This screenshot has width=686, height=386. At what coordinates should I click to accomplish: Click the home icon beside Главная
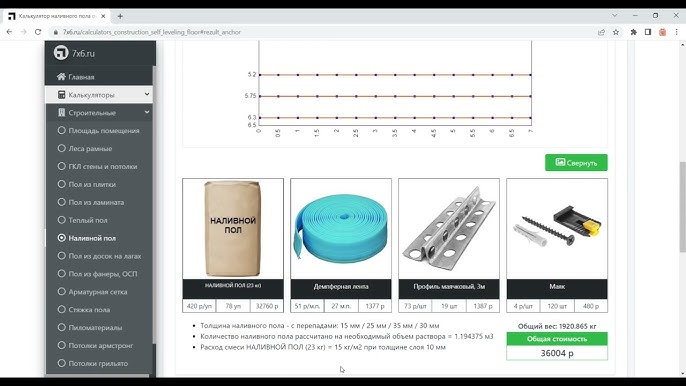click(61, 77)
